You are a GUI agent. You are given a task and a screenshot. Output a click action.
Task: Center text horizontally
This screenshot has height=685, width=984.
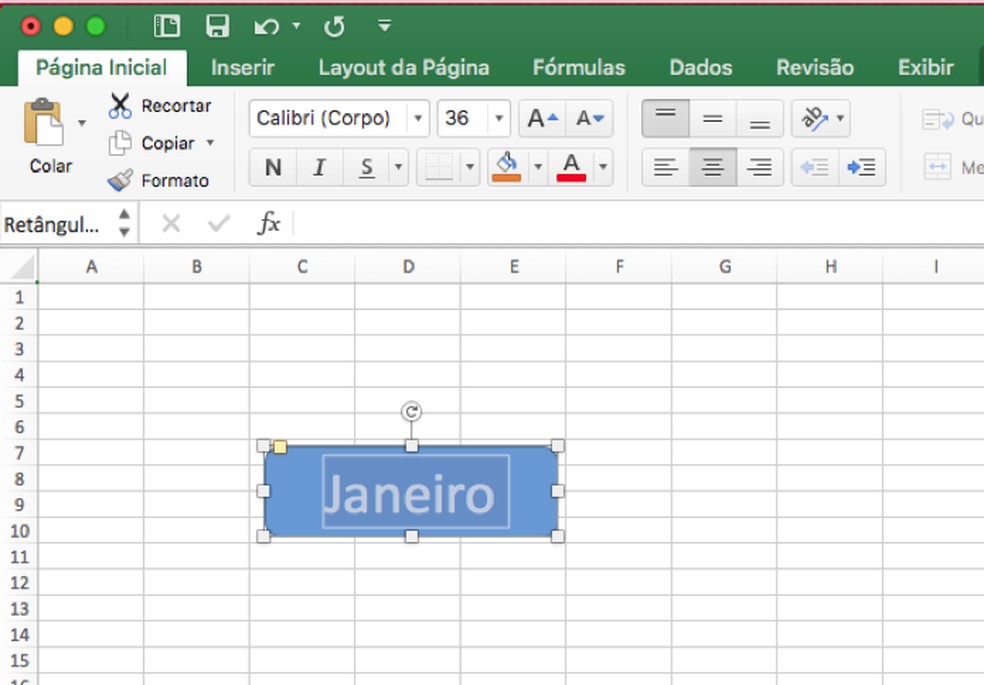coord(713,167)
